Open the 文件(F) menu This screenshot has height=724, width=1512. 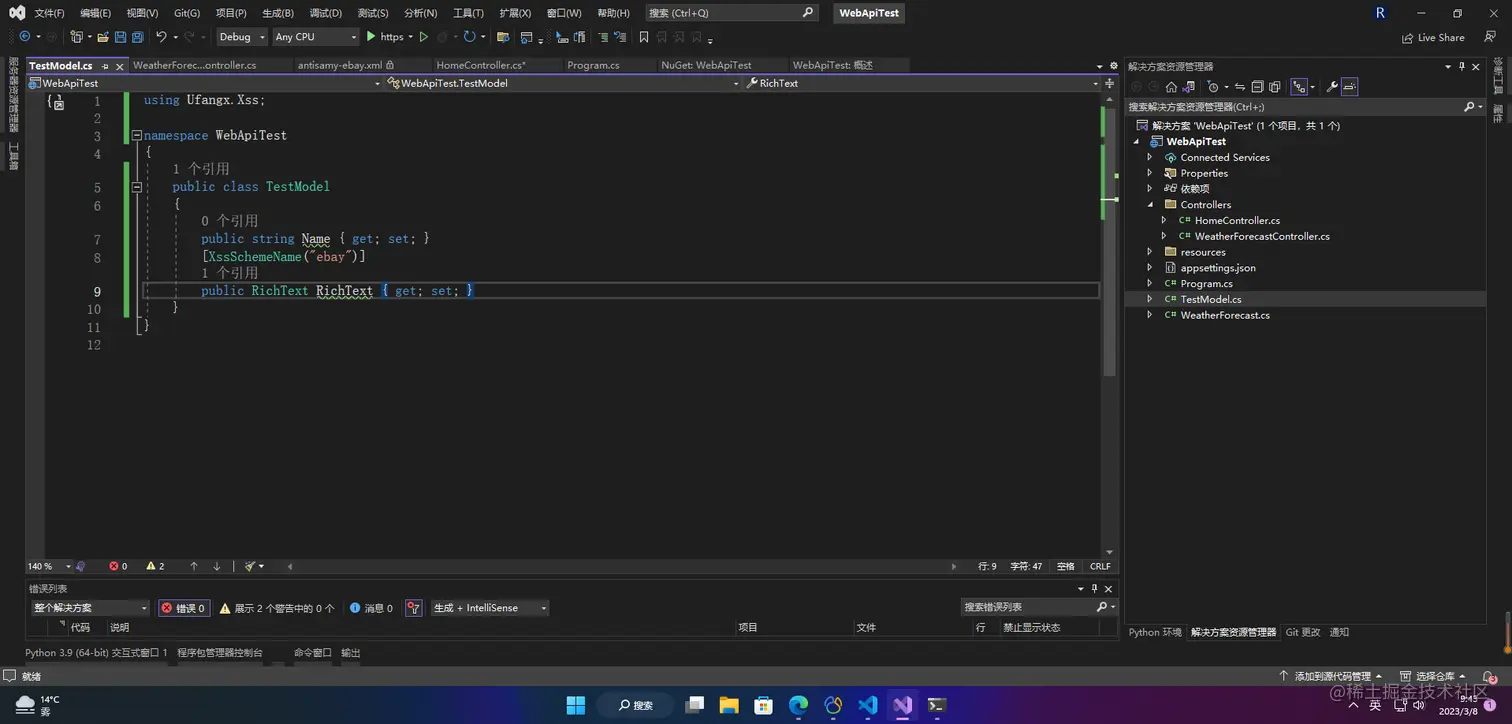click(x=49, y=13)
